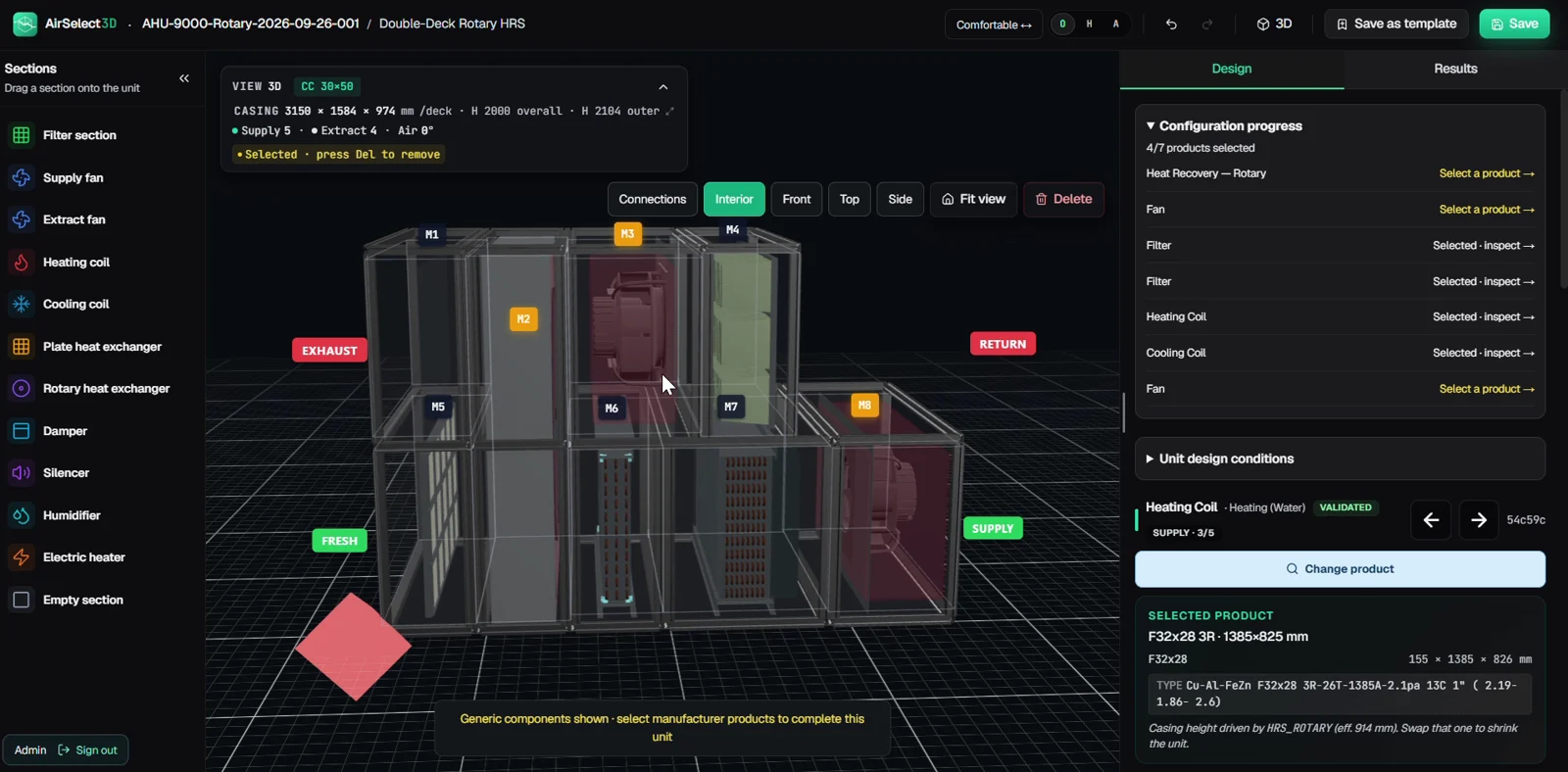Pick the Supply fan icon
This screenshot has height=772, width=1568.
(x=22, y=177)
